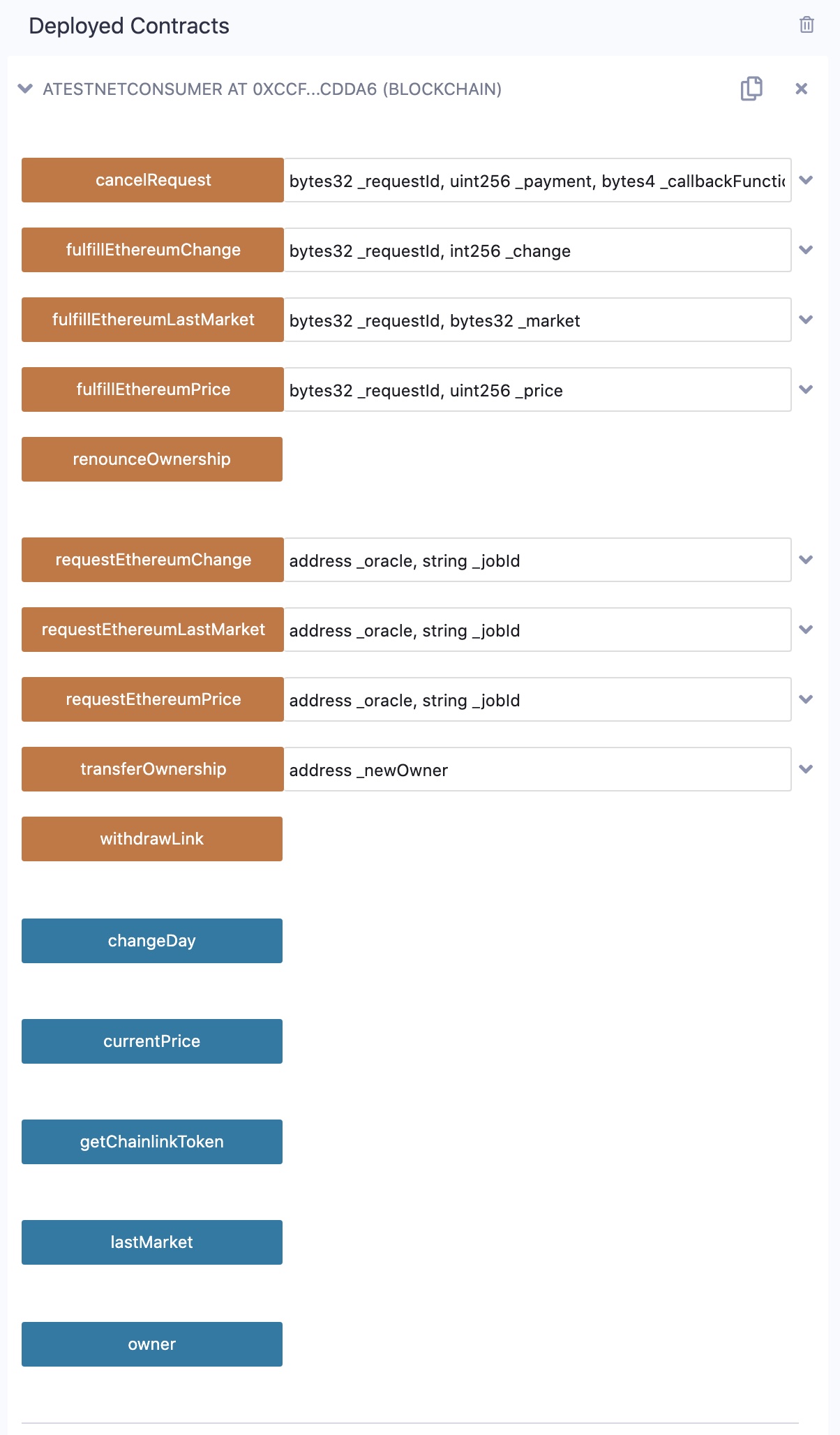This screenshot has width=840, height=1435.
Task: Focus the transferOwnership address _newOwner input
Action: (537, 769)
